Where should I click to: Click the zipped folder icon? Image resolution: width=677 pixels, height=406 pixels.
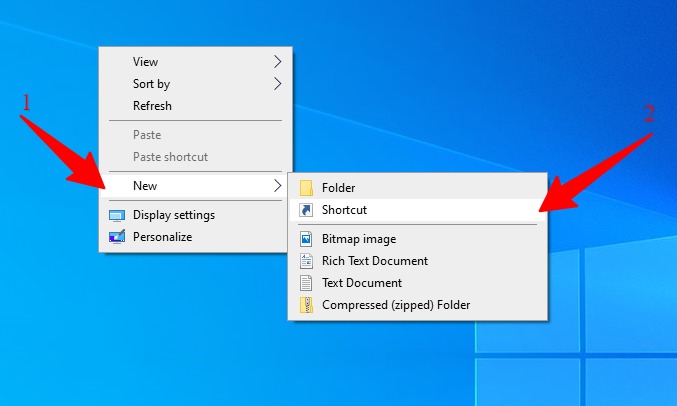306,305
